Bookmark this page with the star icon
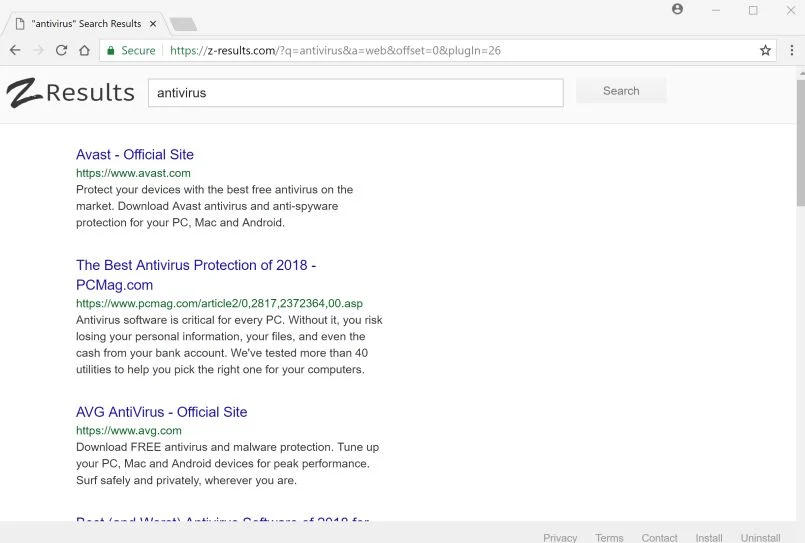805x543 pixels. pyautogui.click(x=765, y=50)
